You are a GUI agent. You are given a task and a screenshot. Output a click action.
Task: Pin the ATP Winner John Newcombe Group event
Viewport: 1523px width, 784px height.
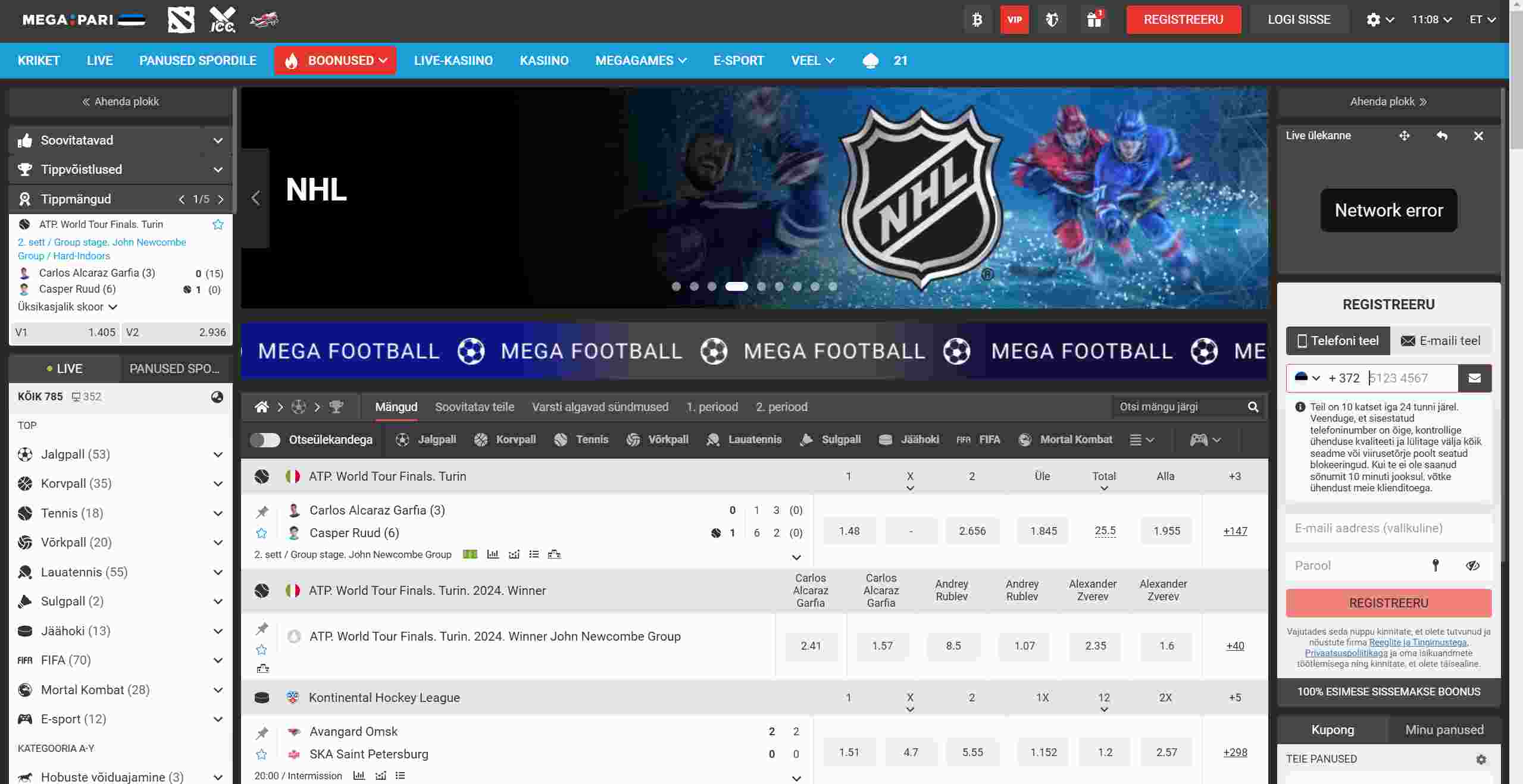click(262, 628)
